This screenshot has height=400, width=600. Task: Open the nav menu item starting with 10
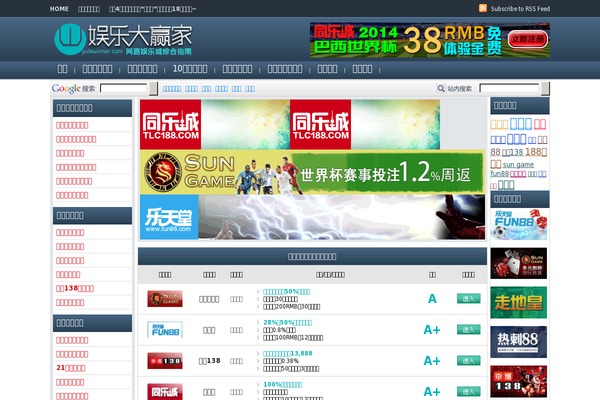click(190, 69)
